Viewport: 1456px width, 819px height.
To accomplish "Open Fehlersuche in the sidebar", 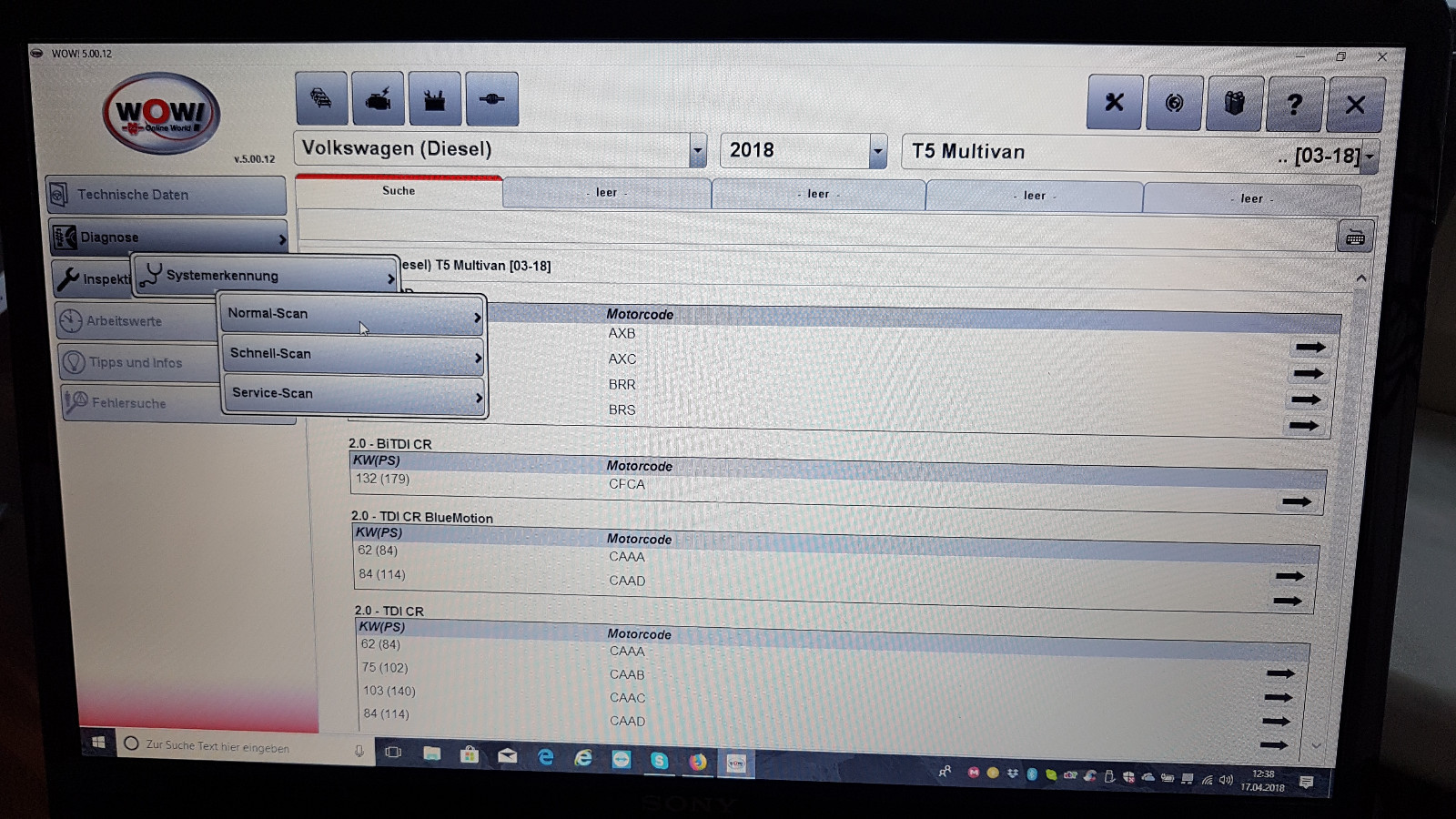I will tap(141, 403).
